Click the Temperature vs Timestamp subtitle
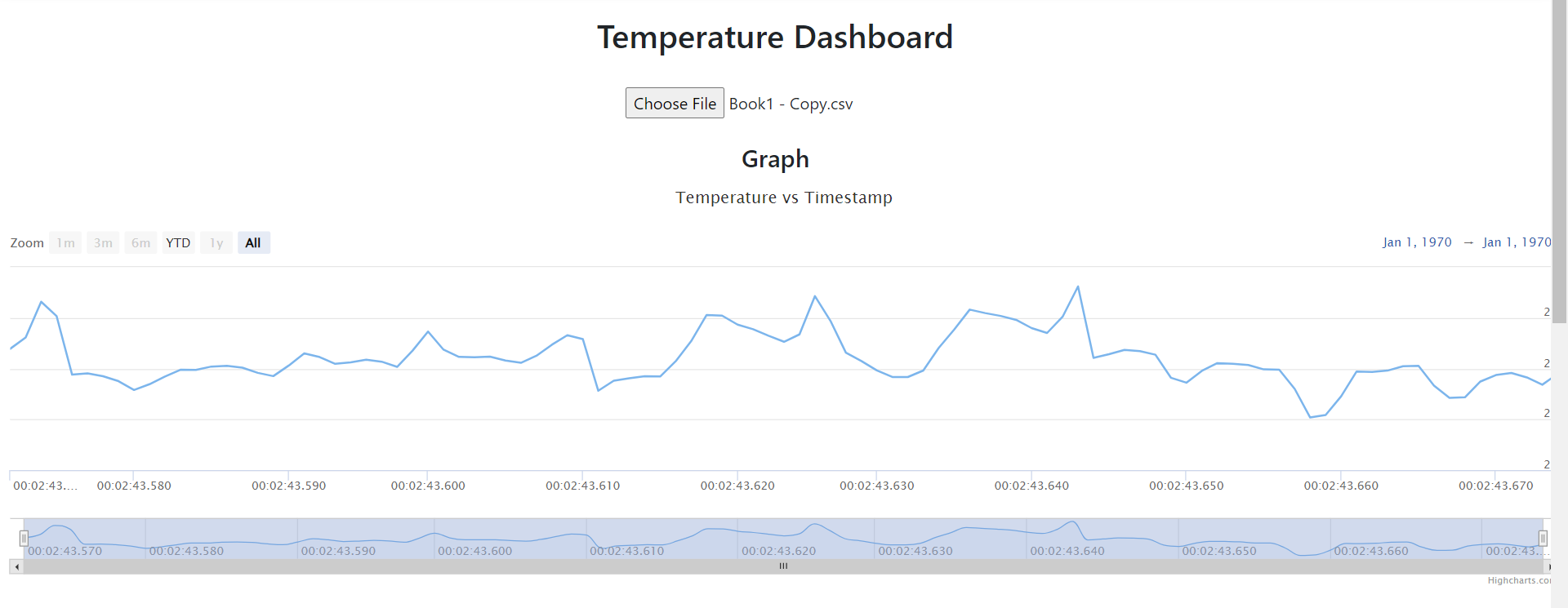Screen dimensions: 1568x608 click(783, 197)
